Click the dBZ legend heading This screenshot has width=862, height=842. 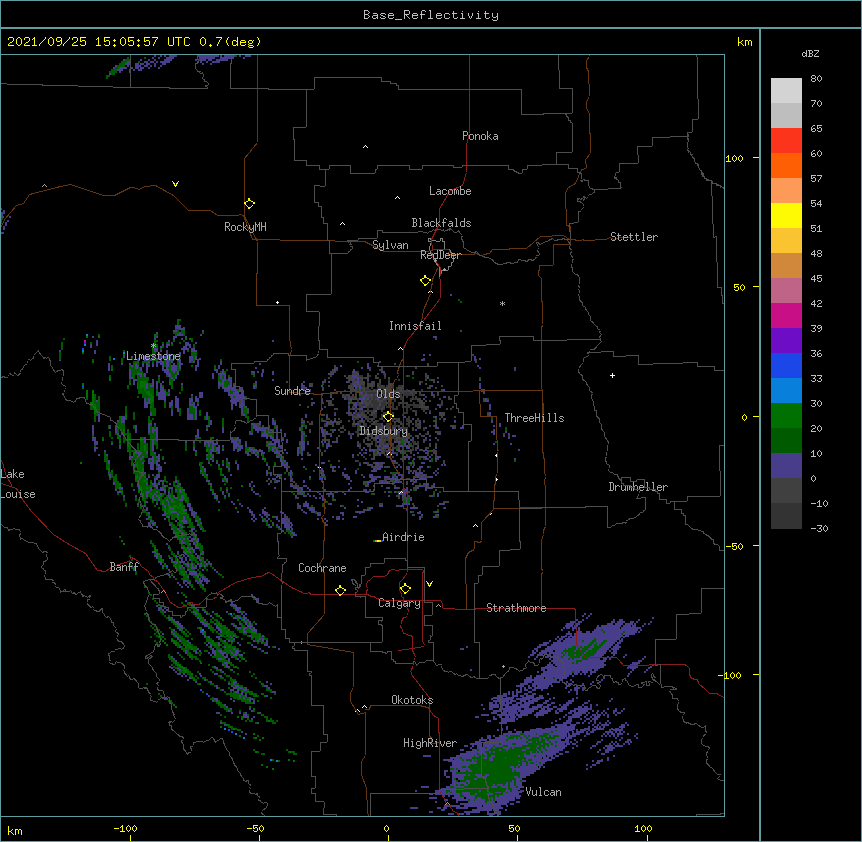coord(810,54)
